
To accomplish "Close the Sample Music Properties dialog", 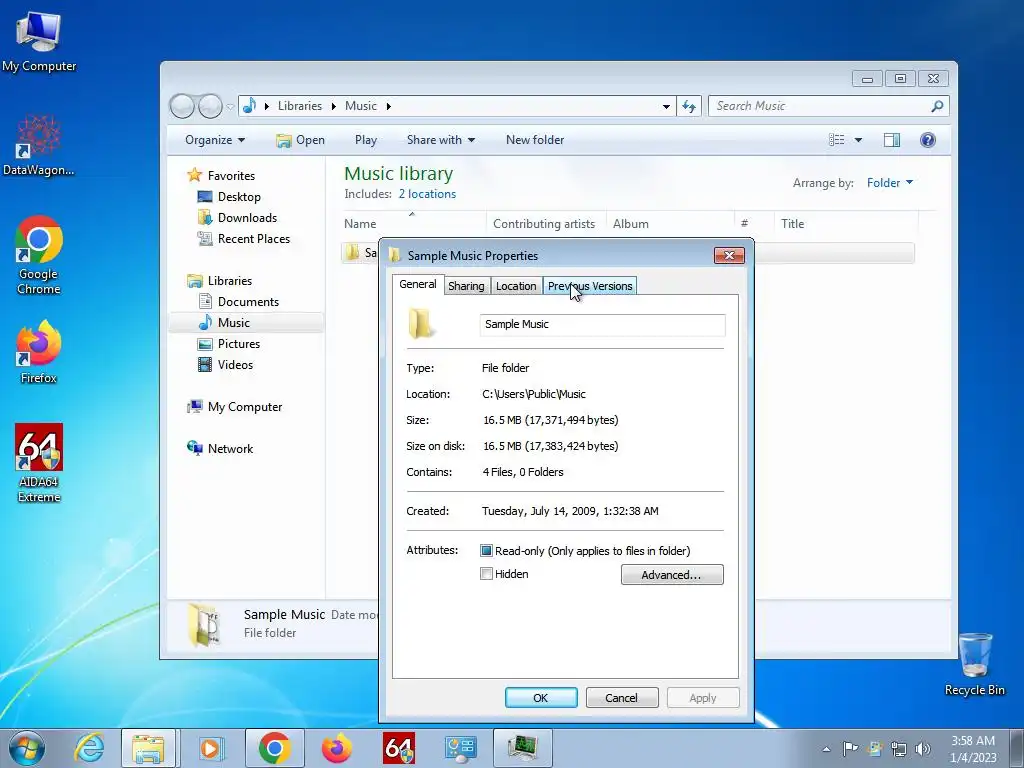I will tap(729, 255).
